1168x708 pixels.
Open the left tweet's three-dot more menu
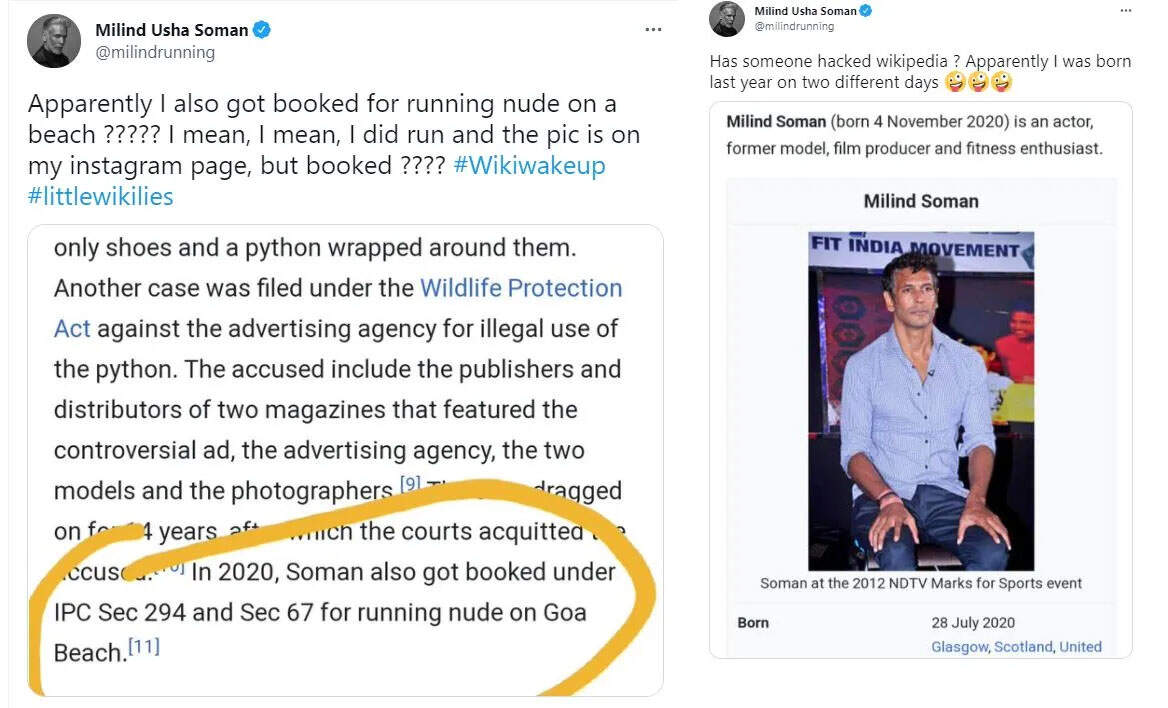(653, 30)
